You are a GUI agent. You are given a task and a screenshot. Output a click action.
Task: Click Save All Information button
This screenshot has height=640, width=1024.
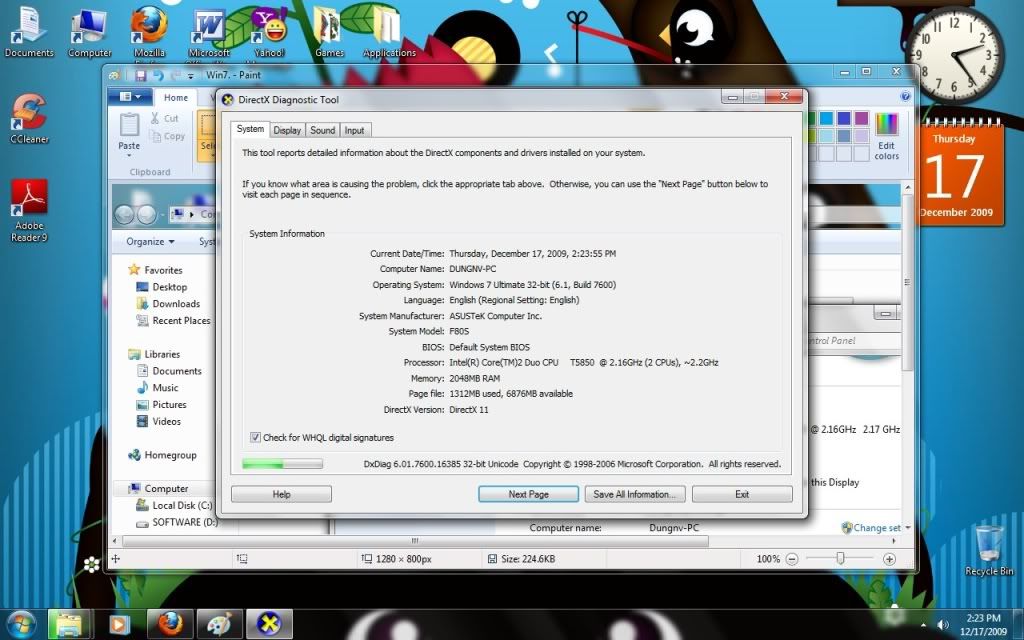coord(635,494)
